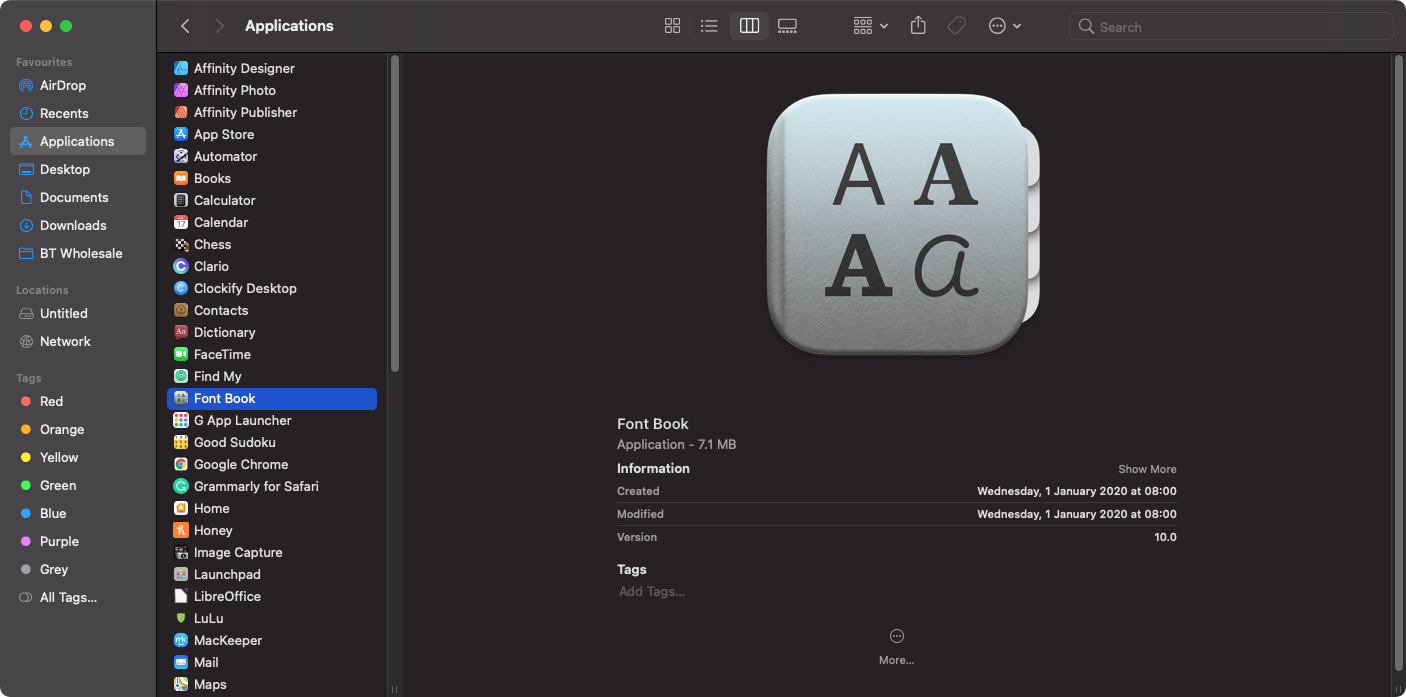Select the Calculator app icon
The image size is (1406, 697).
[x=181, y=200]
